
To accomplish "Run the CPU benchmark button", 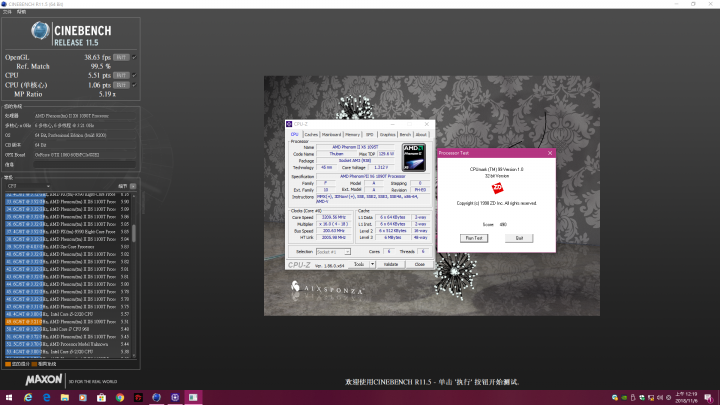I will tap(121, 75).
